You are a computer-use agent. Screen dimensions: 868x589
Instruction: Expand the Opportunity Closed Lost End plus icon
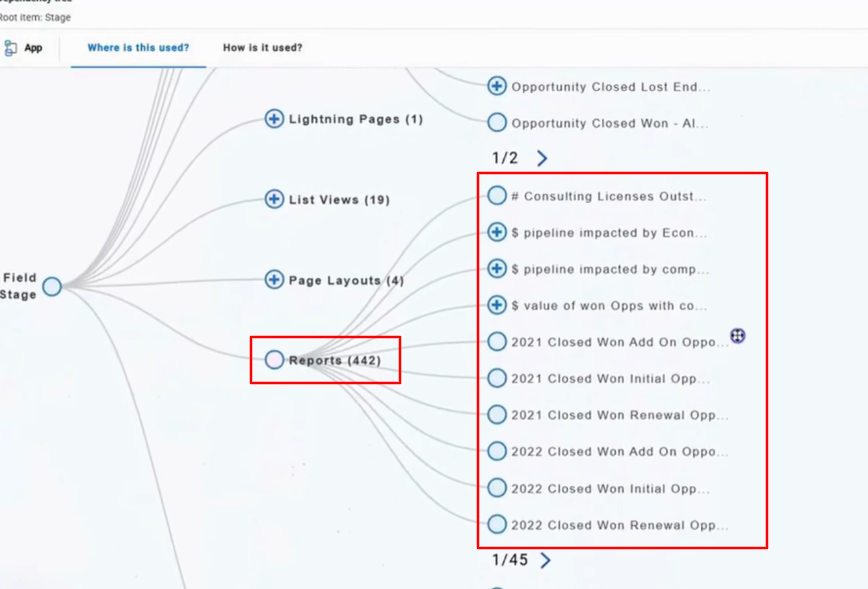[497, 86]
